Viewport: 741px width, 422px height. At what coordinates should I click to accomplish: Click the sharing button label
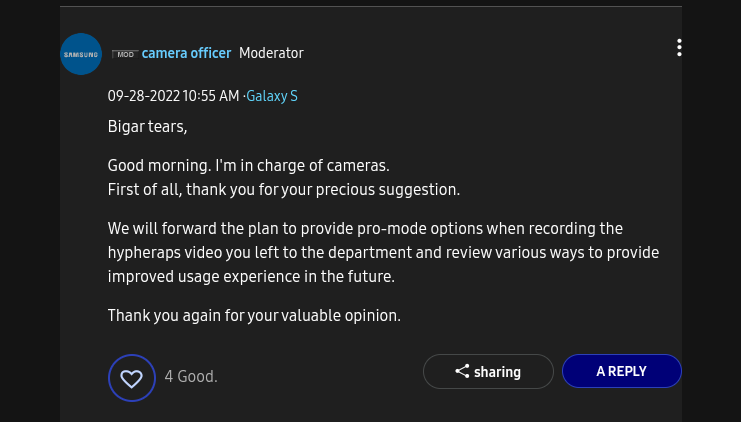(497, 372)
